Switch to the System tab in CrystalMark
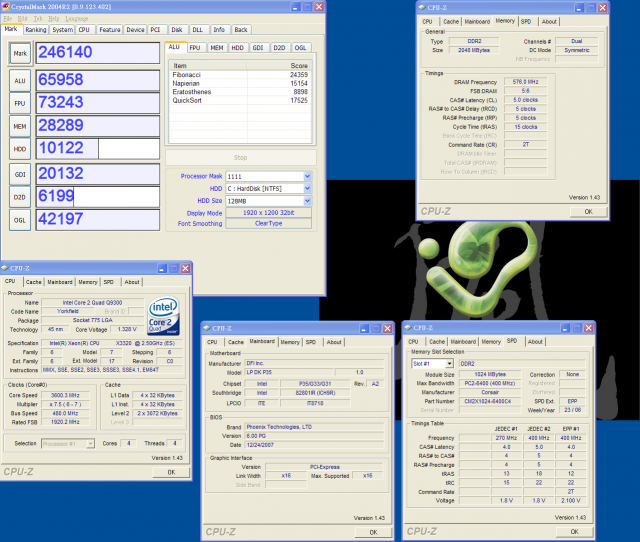640x542 pixels. pyautogui.click(x=62, y=30)
